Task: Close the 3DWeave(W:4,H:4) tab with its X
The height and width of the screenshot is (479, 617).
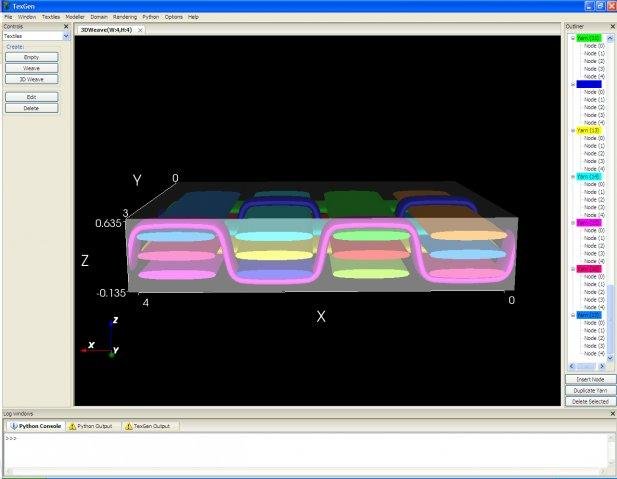Action: 140,30
